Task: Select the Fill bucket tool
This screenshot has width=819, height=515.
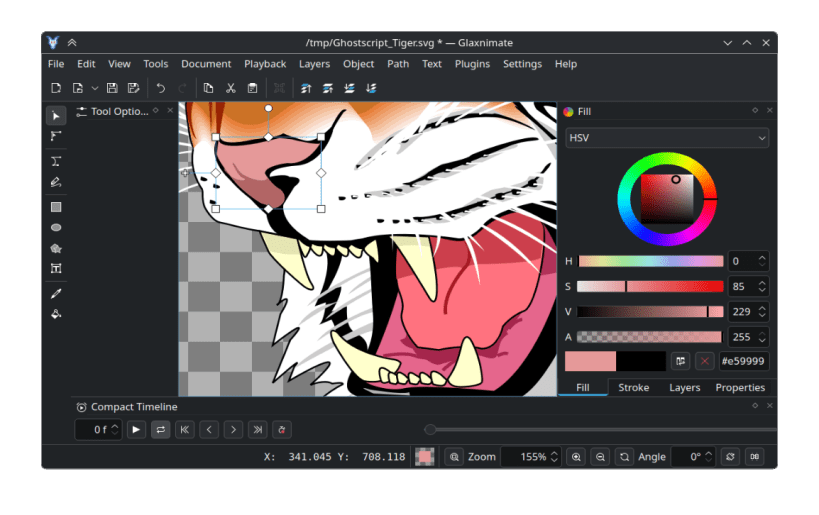Action: tap(56, 314)
